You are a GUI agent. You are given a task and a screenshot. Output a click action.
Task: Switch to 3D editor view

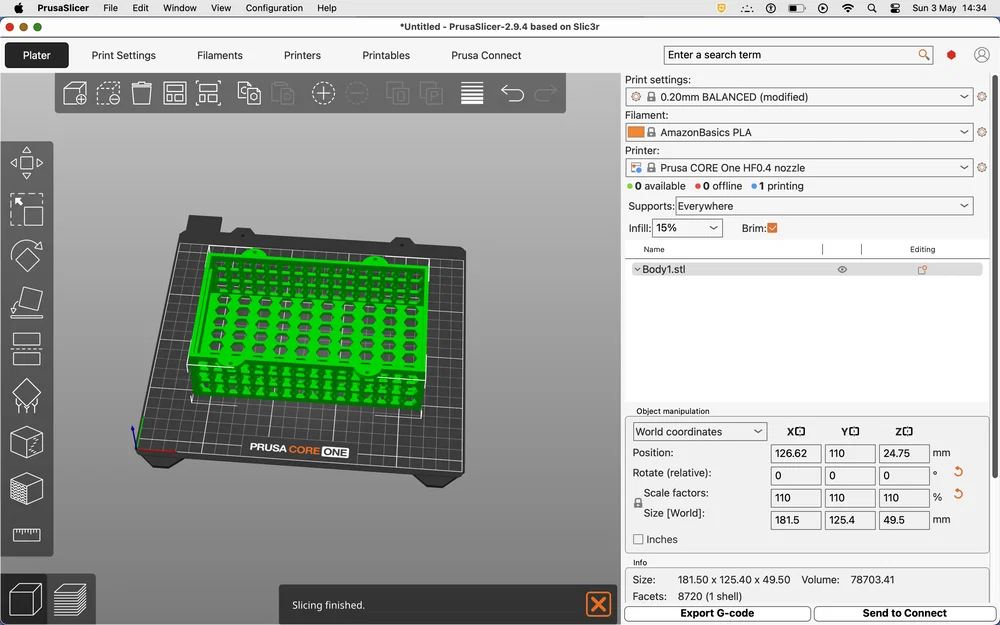tap(24, 600)
